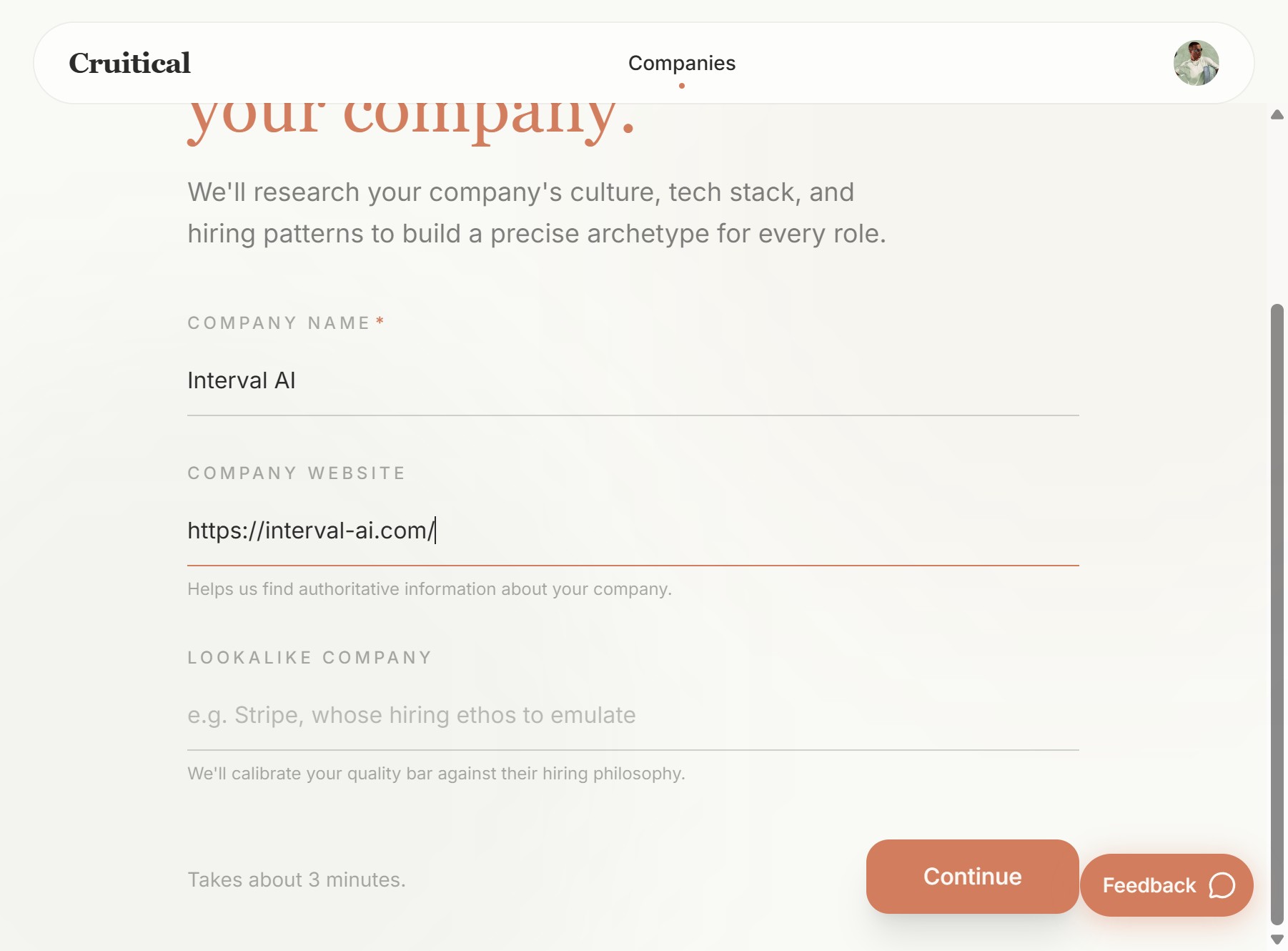
Task: Select the text https://interval-ai.com/
Action: (x=310, y=531)
